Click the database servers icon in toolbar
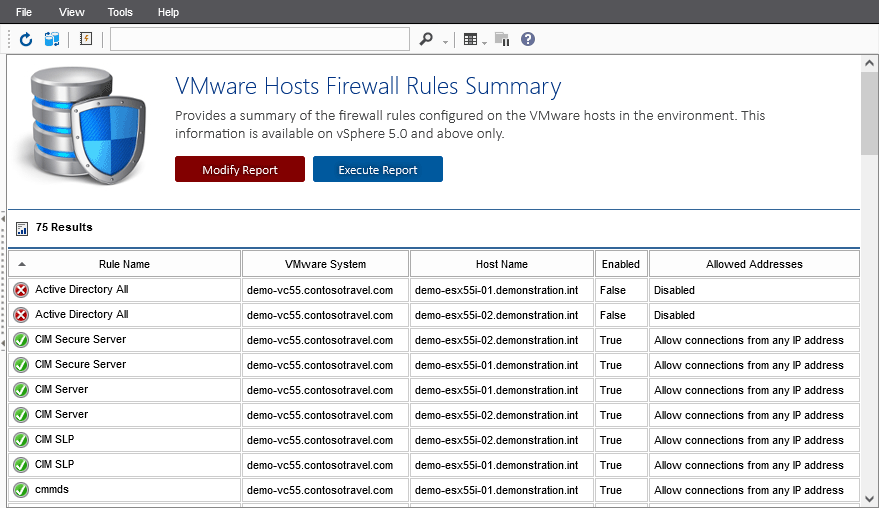Screen dimensions: 879x508 (52, 39)
